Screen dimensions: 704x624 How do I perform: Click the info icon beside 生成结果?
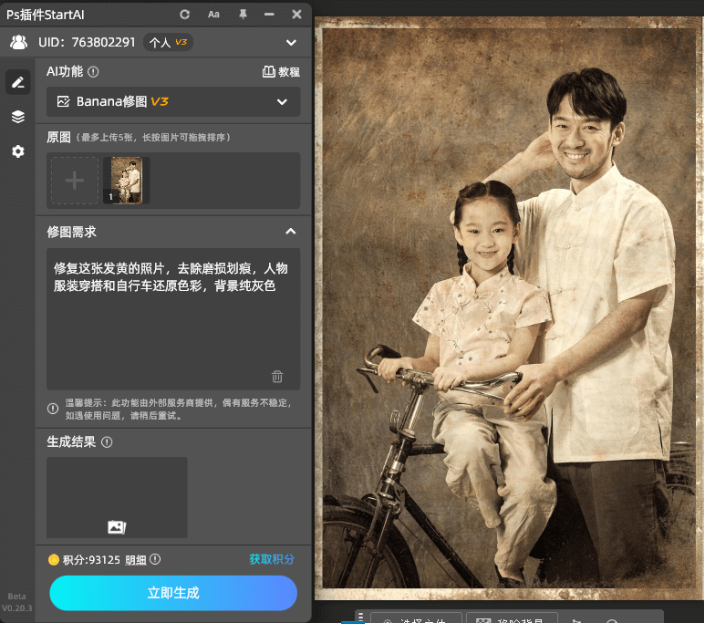coord(107,442)
